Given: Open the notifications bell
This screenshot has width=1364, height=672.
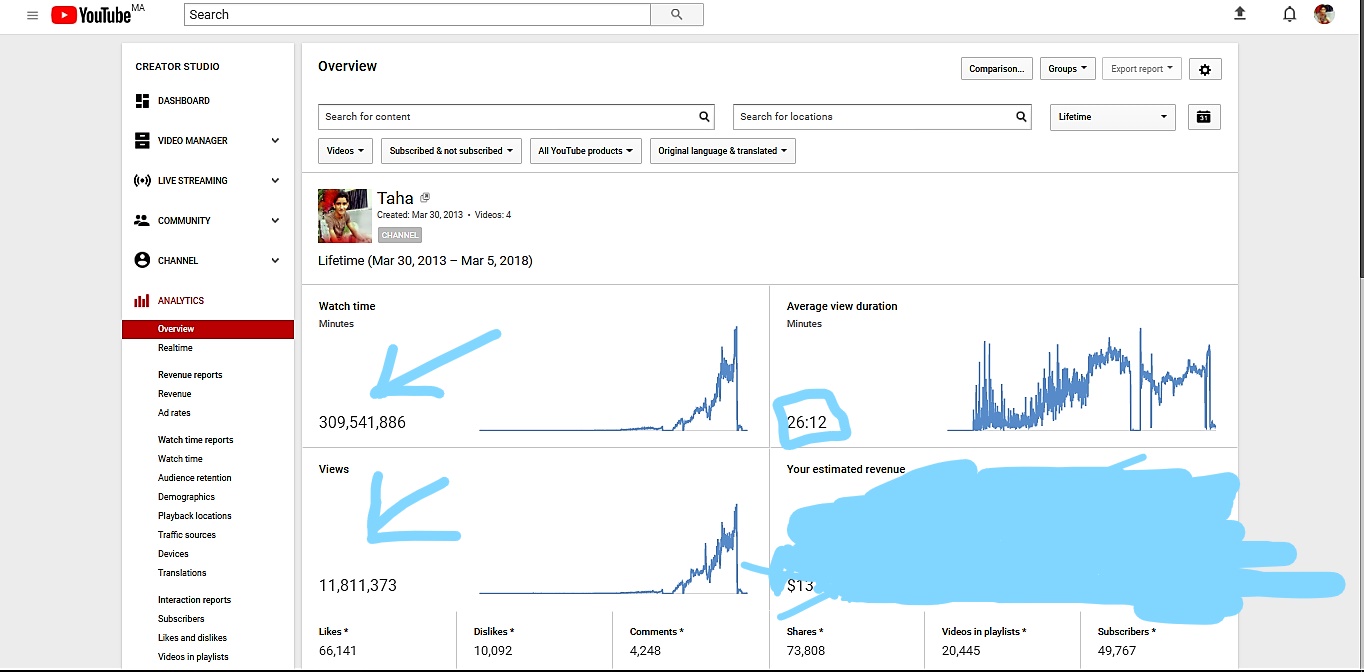Looking at the screenshot, I should tap(1289, 14).
